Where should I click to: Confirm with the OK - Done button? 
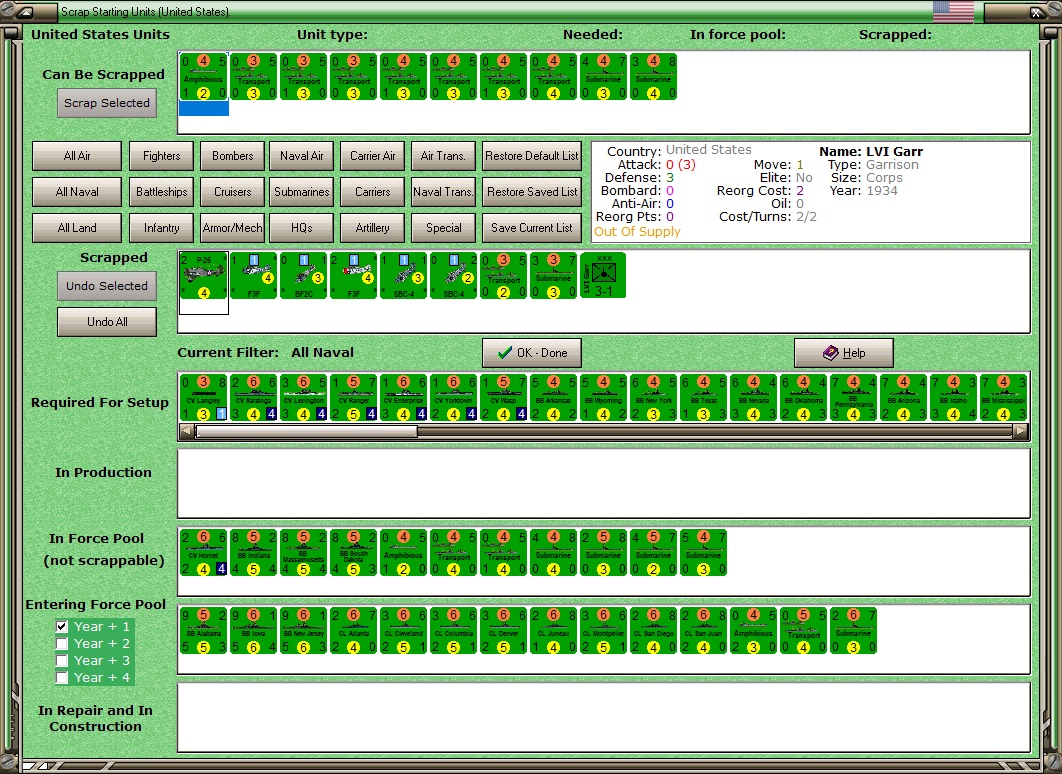tap(532, 353)
